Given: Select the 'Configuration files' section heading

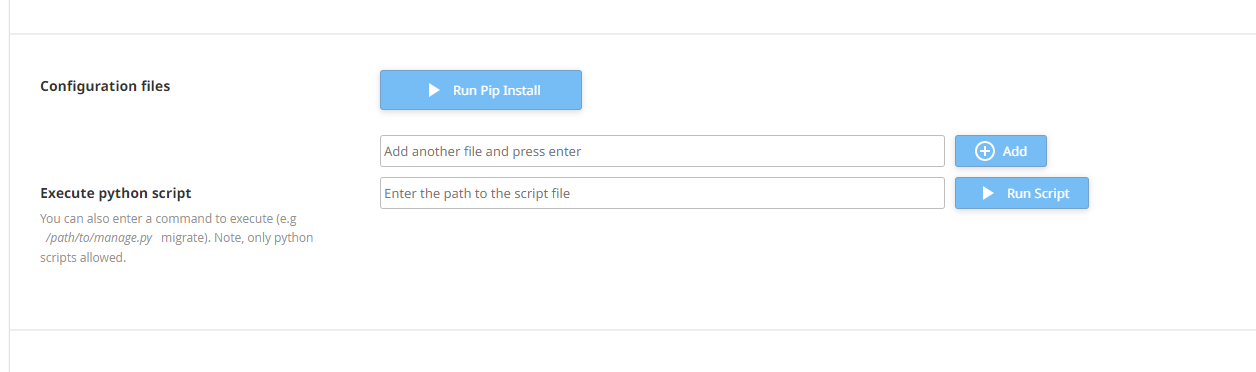Looking at the screenshot, I should (x=105, y=86).
